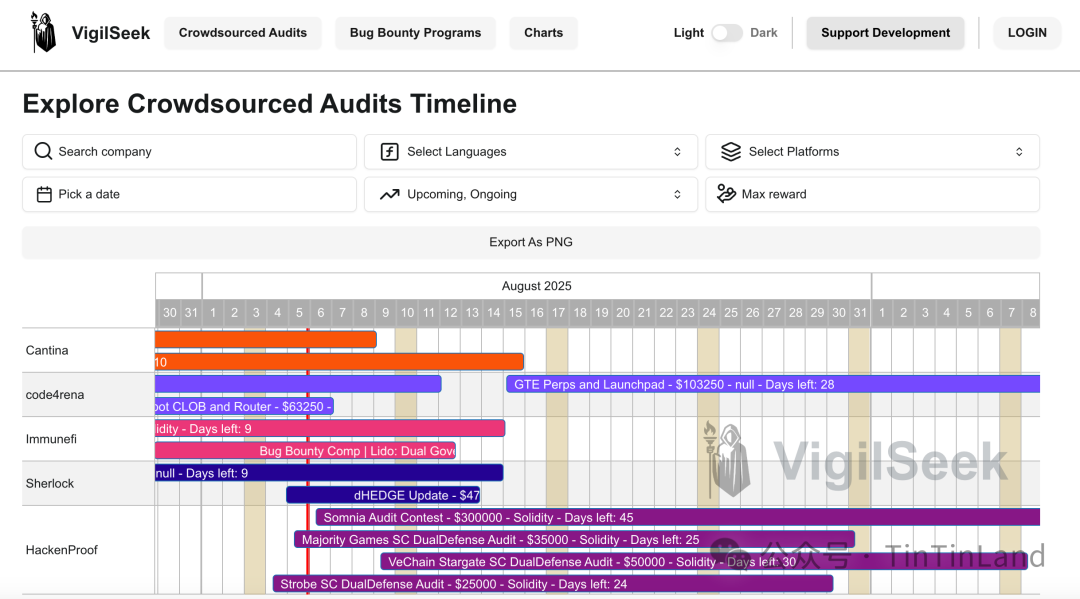Select the Somnia Audit Contest bar

tap(678, 517)
